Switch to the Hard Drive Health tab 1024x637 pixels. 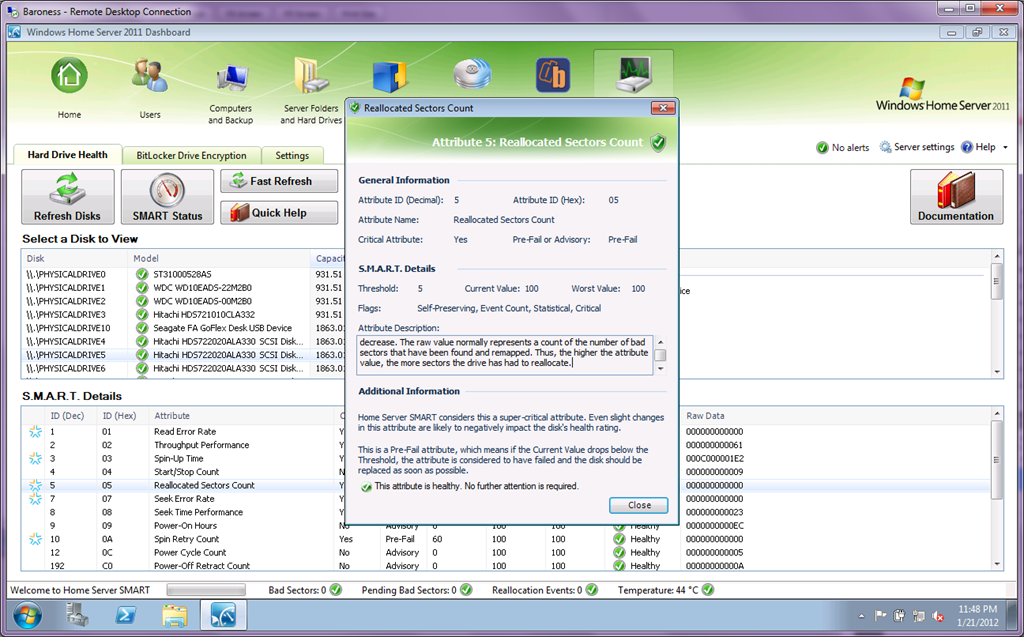point(67,155)
